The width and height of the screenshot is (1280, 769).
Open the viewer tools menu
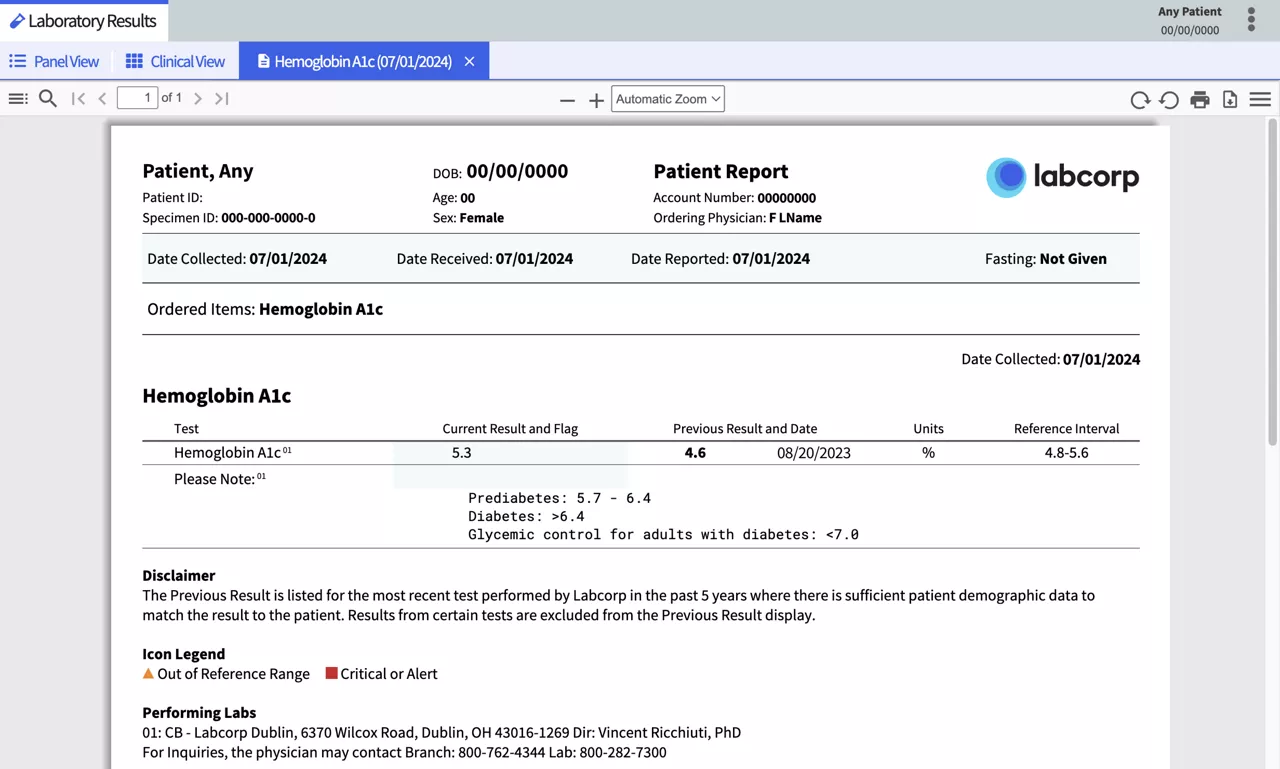1259,99
